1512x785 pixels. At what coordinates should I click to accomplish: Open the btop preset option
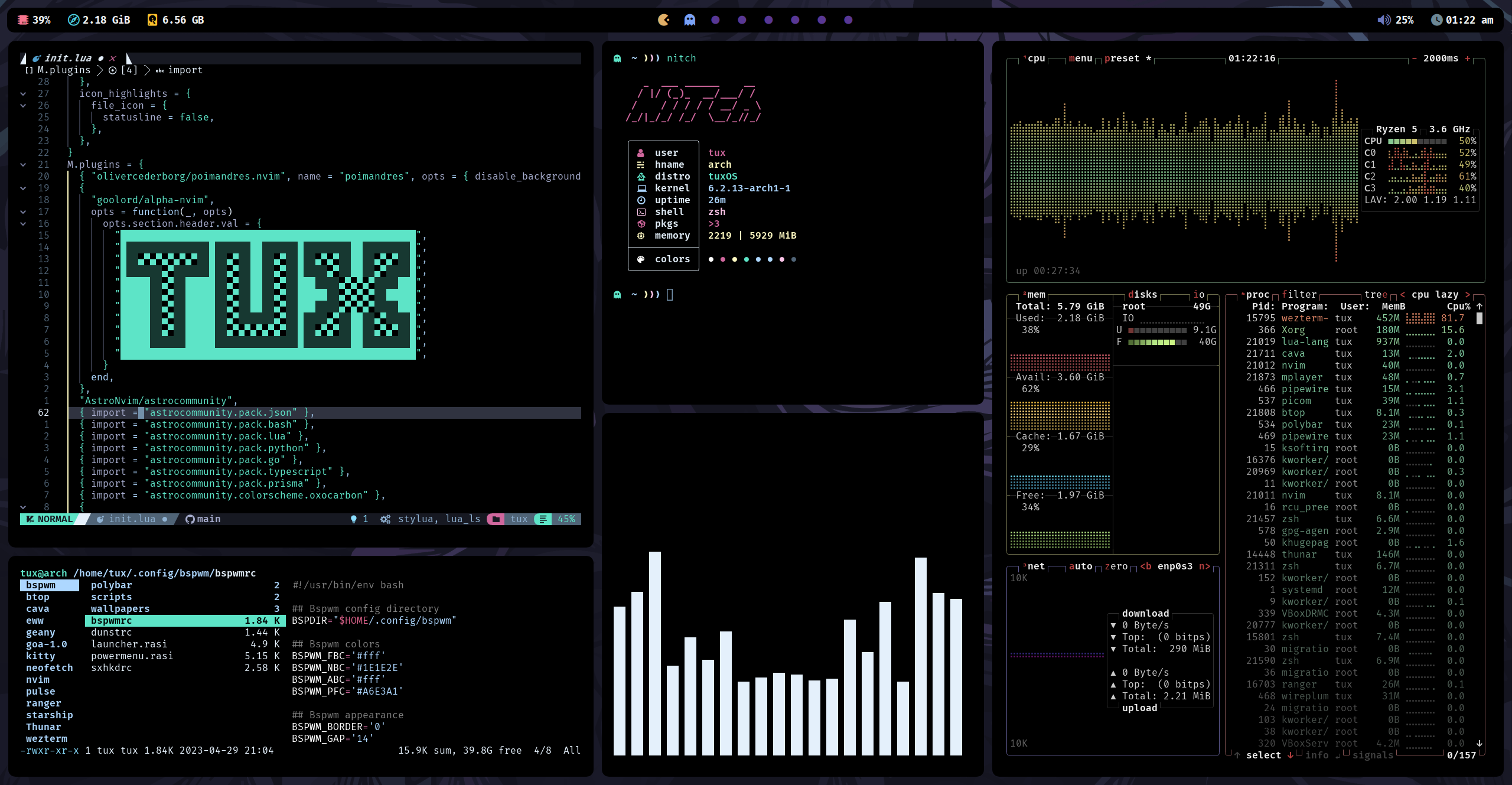[1122, 58]
